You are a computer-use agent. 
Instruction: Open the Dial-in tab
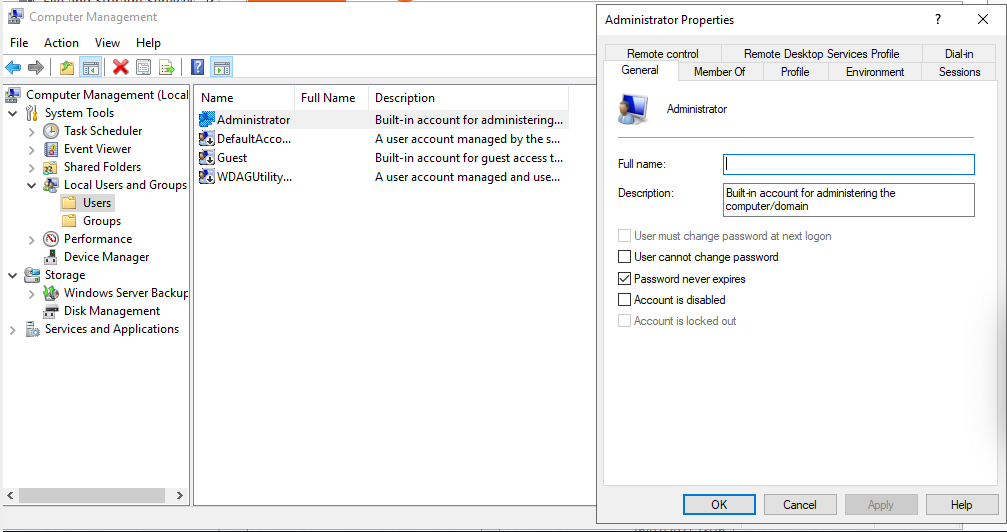(959, 54)
